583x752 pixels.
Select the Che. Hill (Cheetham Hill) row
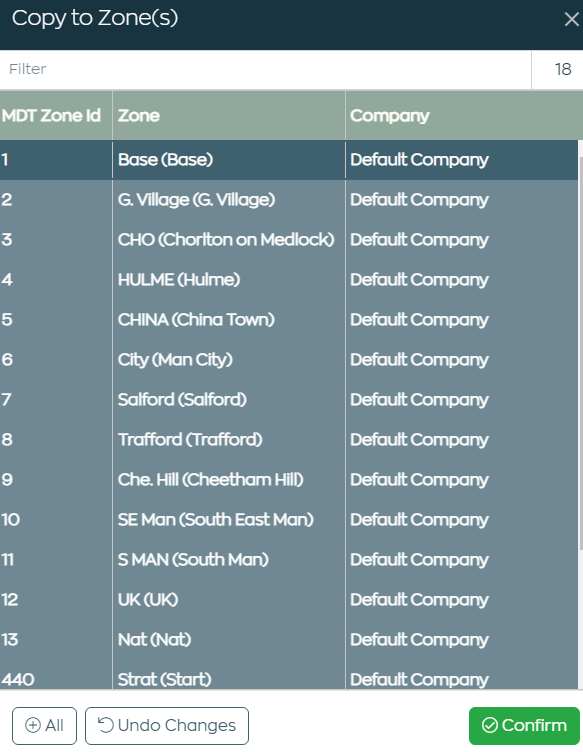(289, 479)
